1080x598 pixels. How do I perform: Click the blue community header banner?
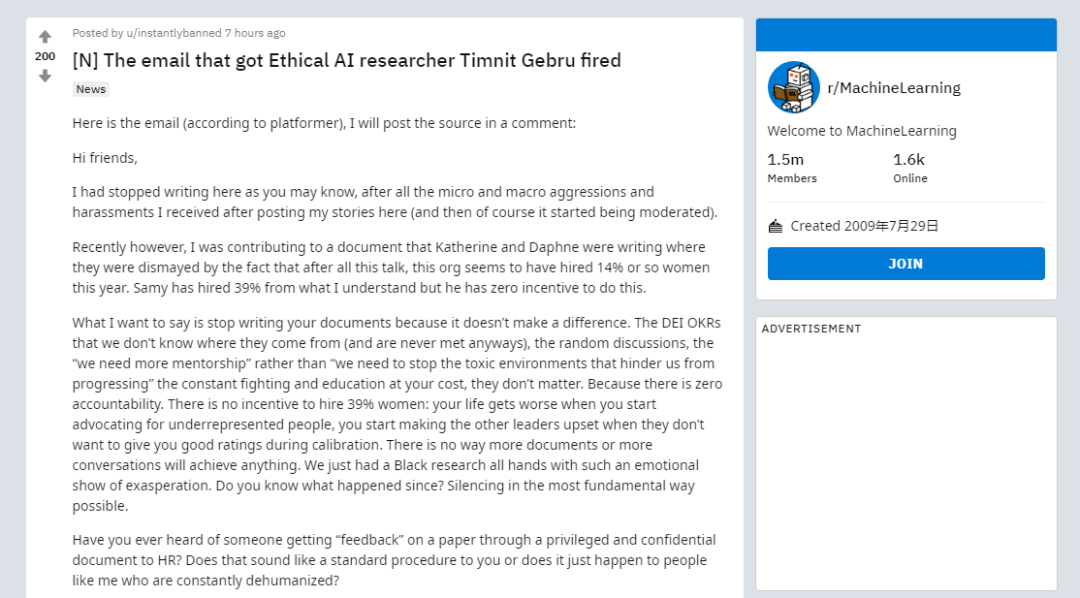[x=906, y=35]
